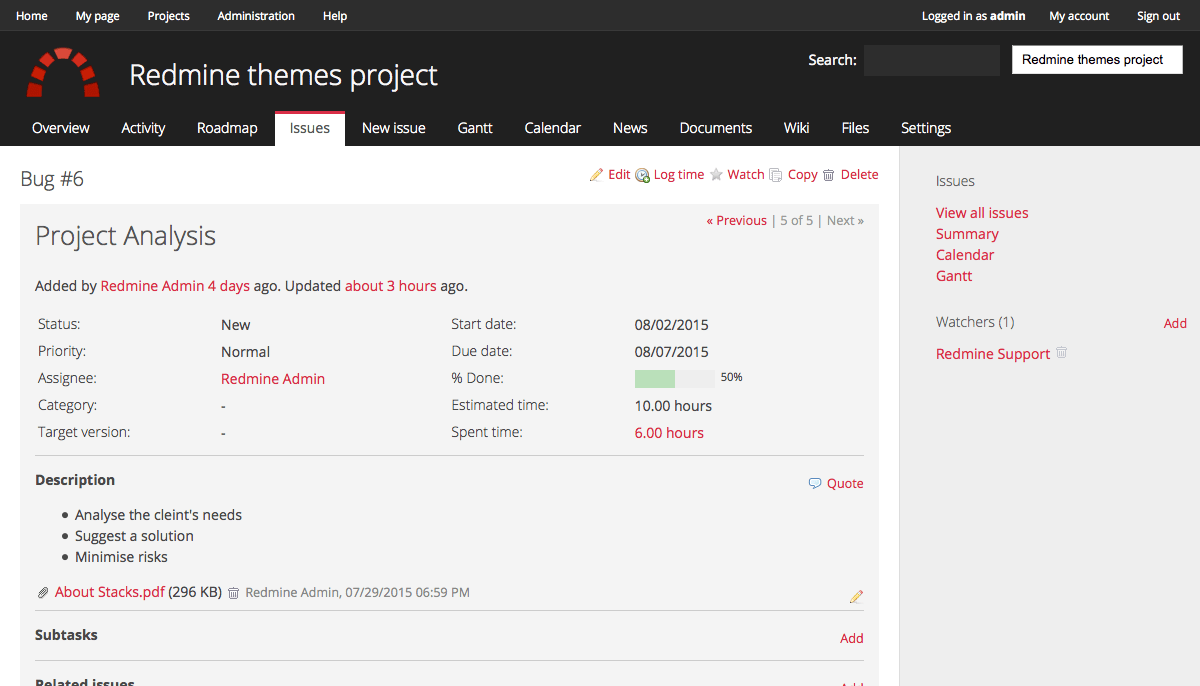Image resolution: width=1200 pixels, height=686 pixels.
Task: Click the Search label link
Action: tap(832, 60)
